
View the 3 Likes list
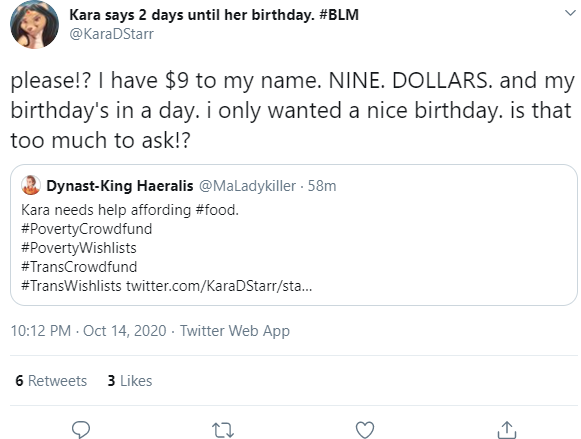(x=130, y=381)
